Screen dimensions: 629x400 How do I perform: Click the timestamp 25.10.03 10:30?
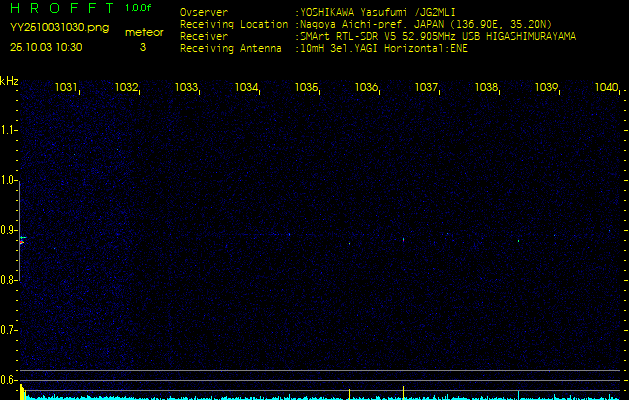tap(46, 47)
